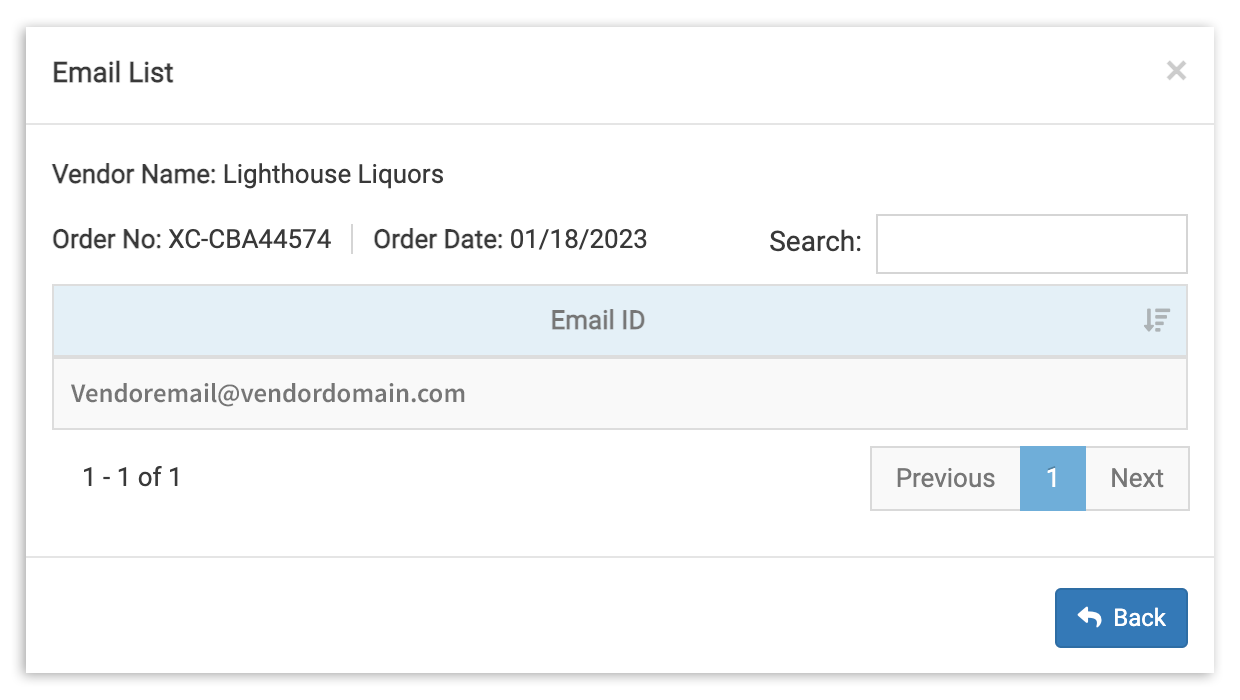This screenshot has width=1240, height=700.
Task: Click the 1 - 1 of 1 record count
Action: pyautogui.click(x=131, y=477)
